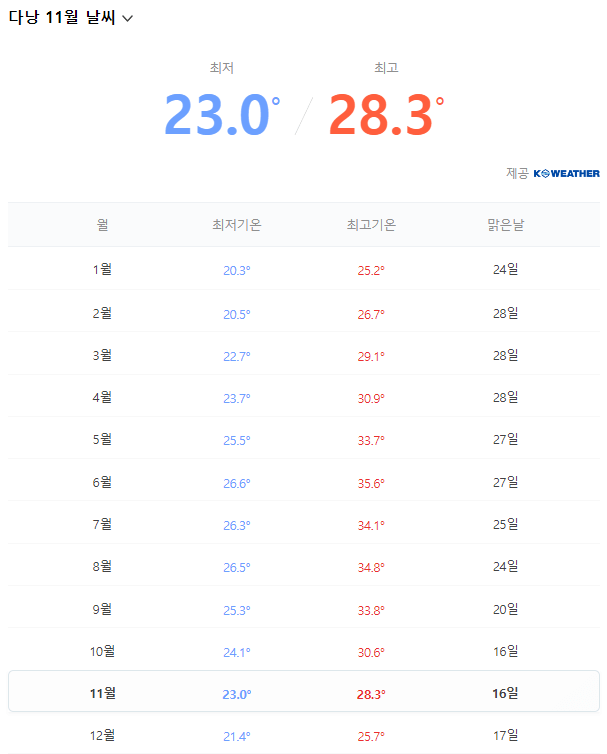Click 24일 clear days for 1월
607x754 pixels.
tap(506, 269)
